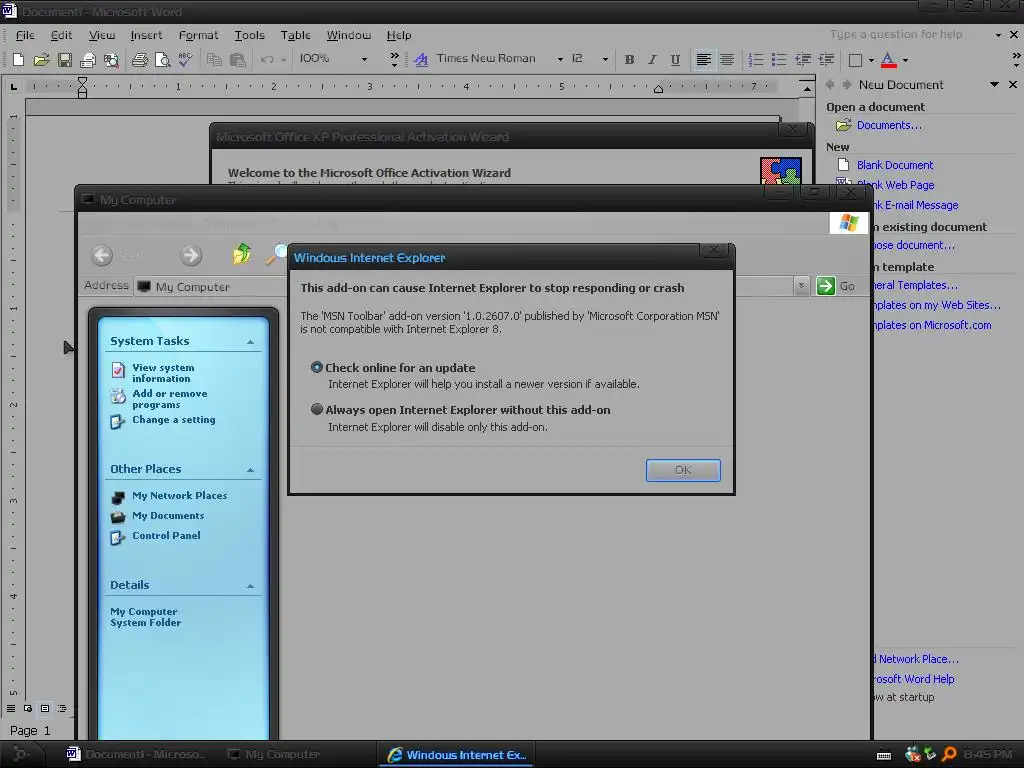
Task: Click the Outside Border icon in Word
Action: pos(855,60)
